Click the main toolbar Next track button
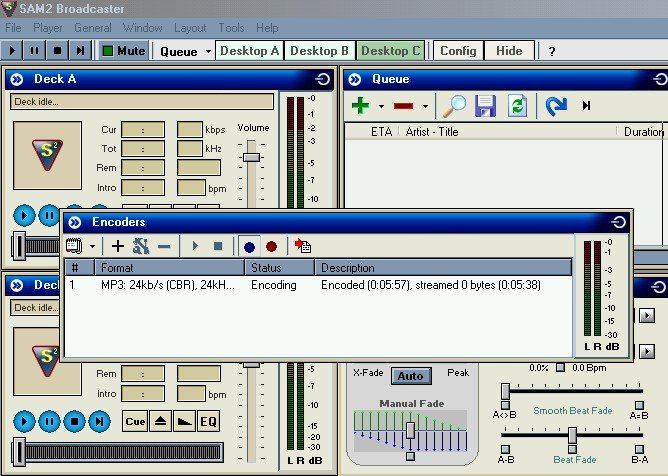668x476 pixels. click(x=80, y=51)
